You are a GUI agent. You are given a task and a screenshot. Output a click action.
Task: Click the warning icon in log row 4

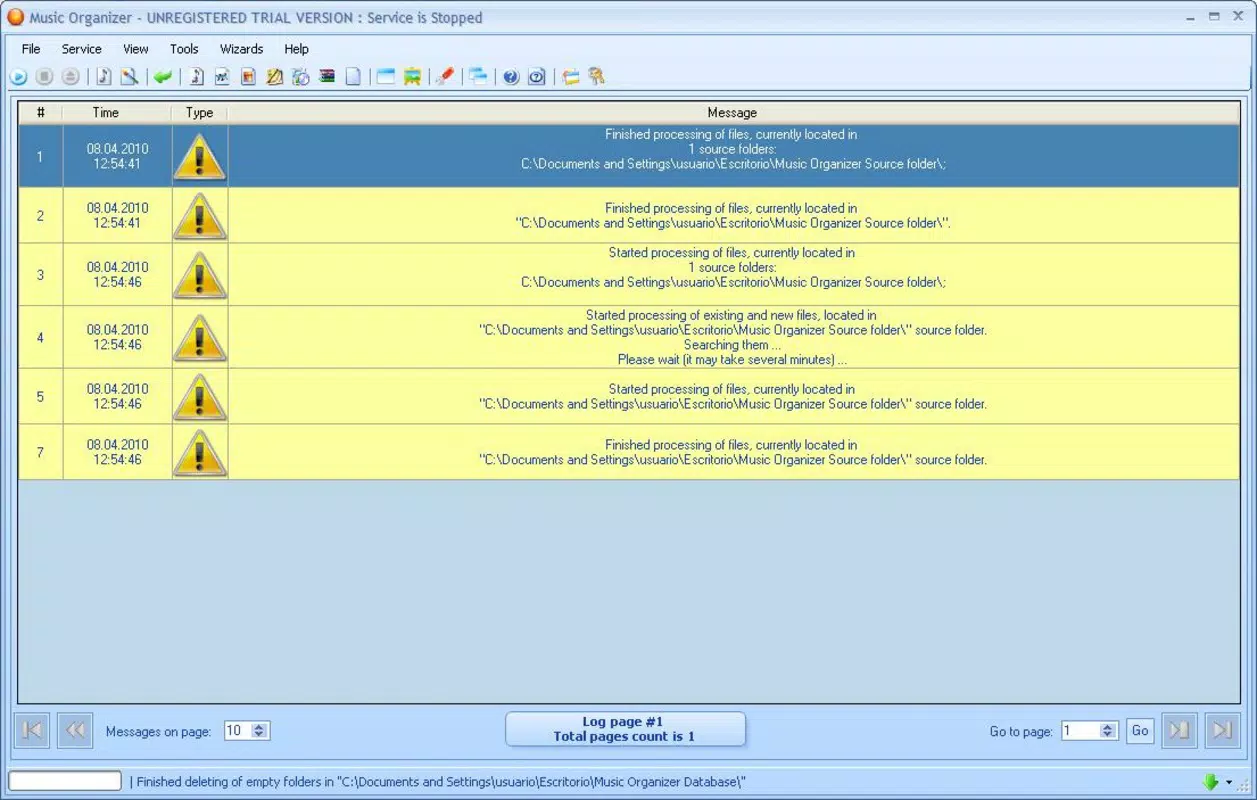(200, 338)
